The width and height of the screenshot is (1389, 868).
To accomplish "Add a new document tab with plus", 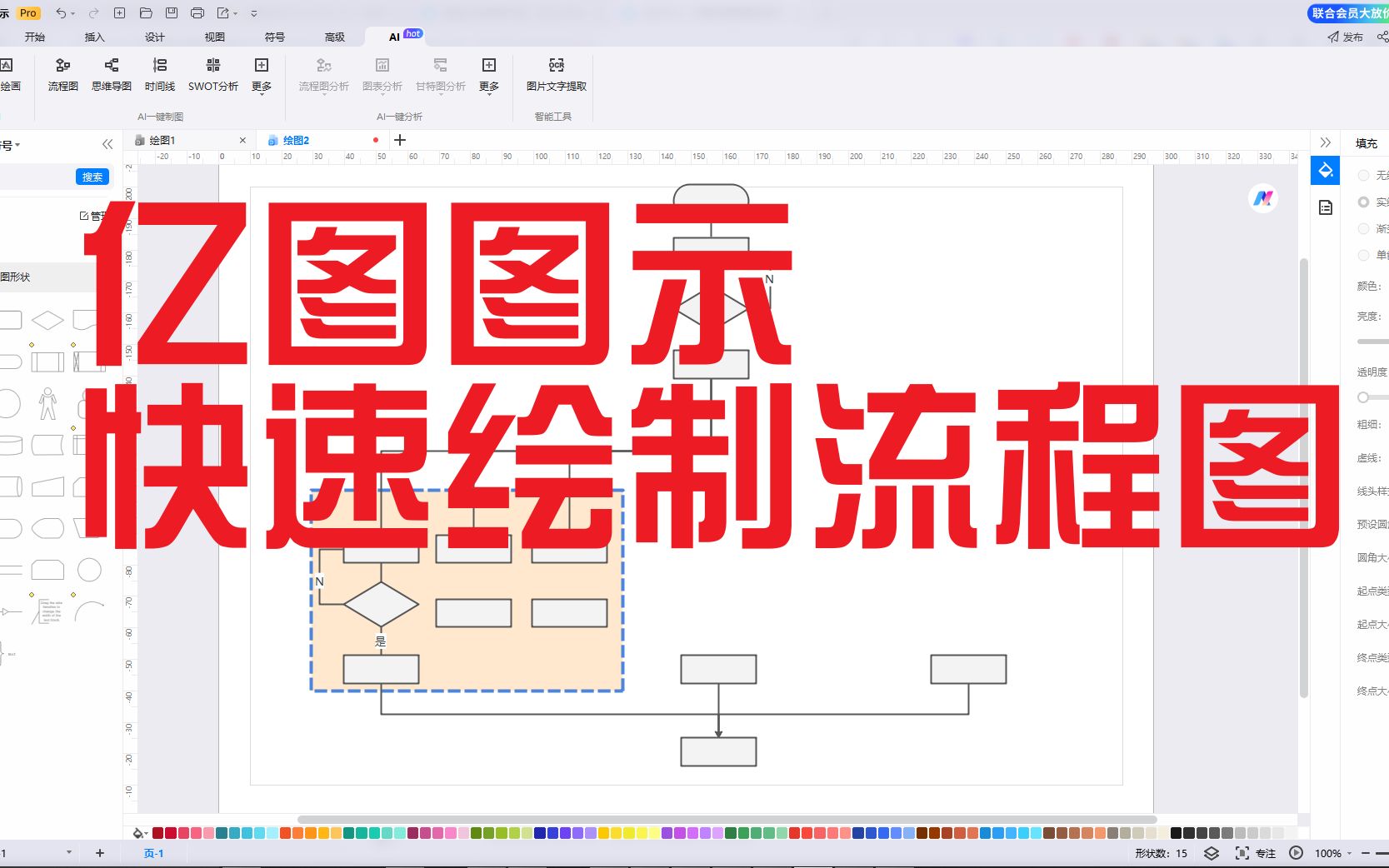I will tap(400, 140).
